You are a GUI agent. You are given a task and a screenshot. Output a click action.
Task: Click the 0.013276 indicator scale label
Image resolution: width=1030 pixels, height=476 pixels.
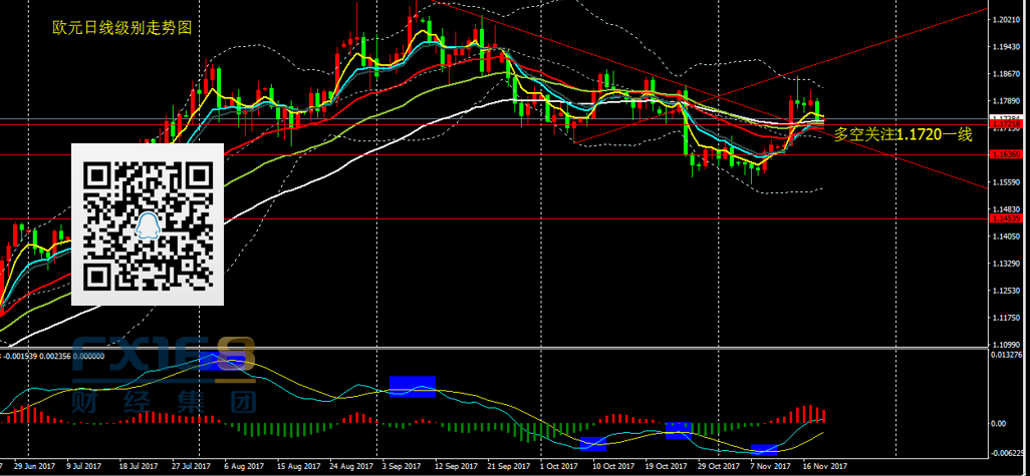click(1006, 354)
